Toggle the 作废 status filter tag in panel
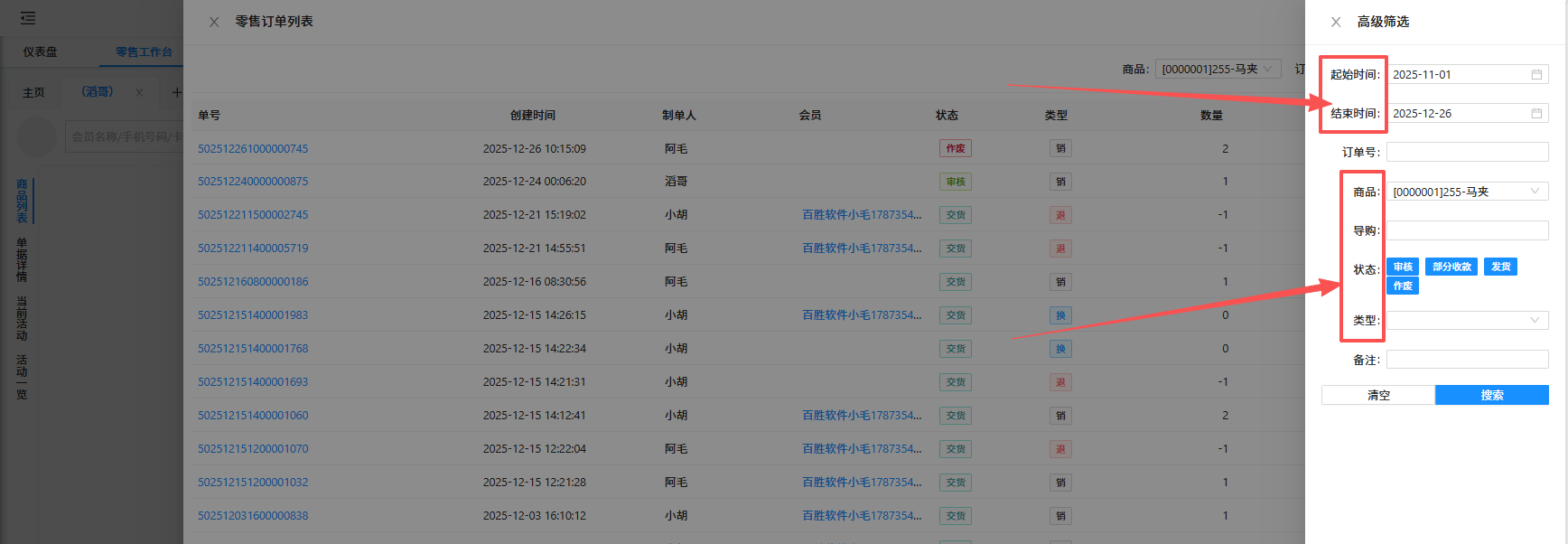1568x544 pixels. [x=1402, y=286]
